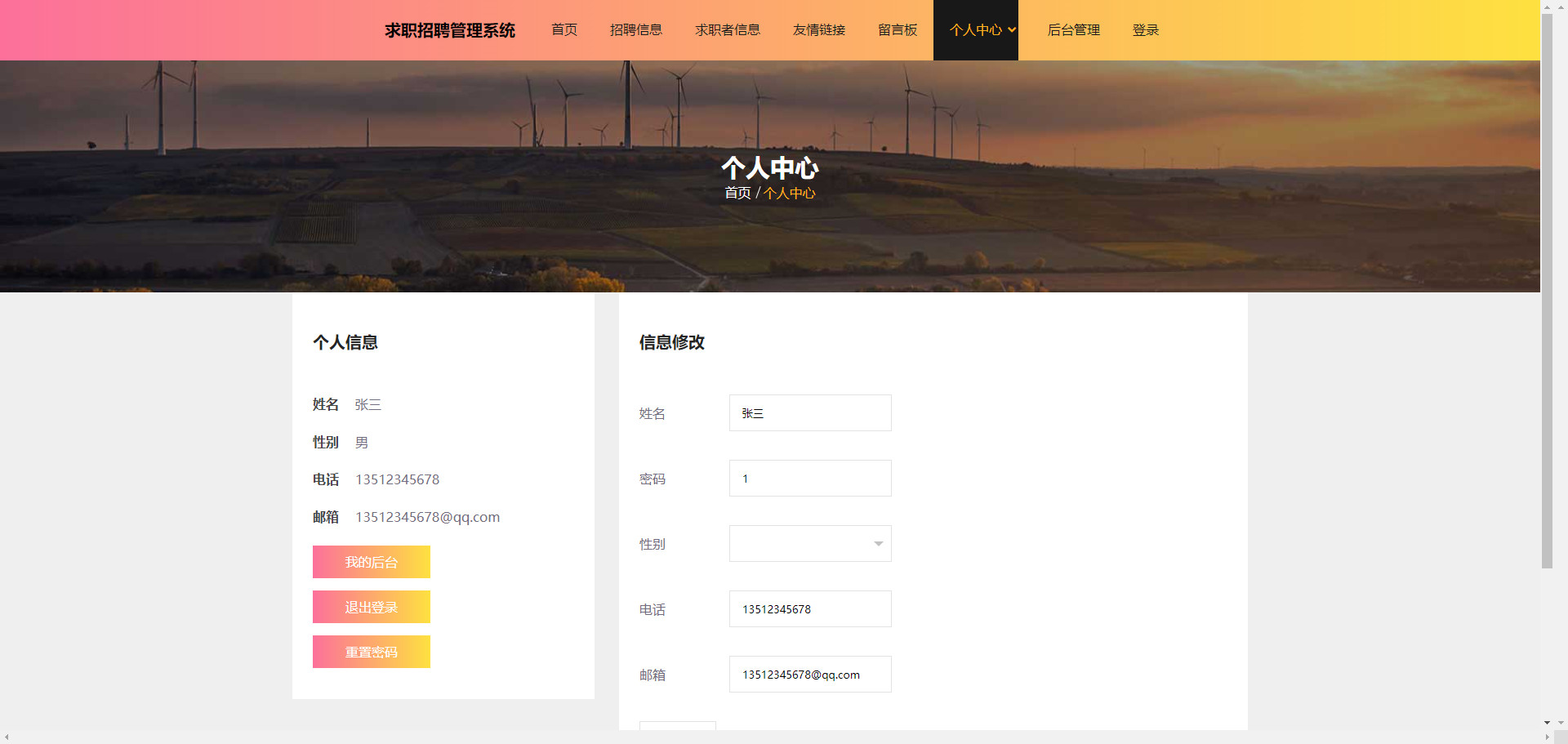Screen dimensions: 1568x744
Task: Open 后台管理 from the navbar
Action: 1074,30
